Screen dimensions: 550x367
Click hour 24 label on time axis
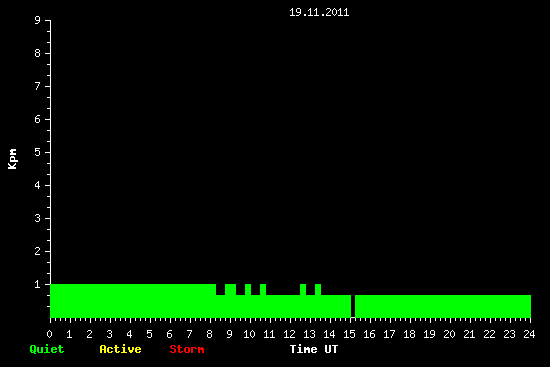click(529, 334)
